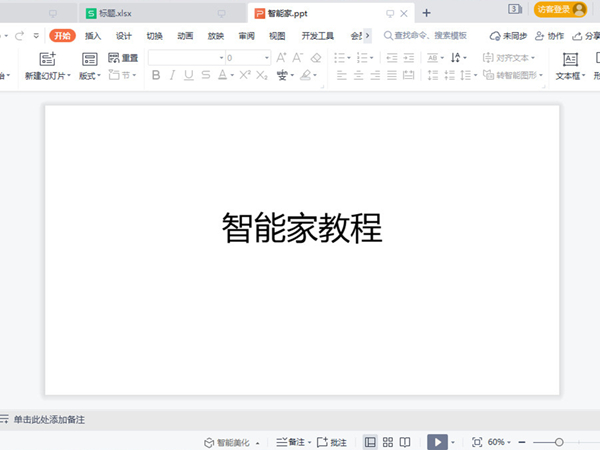
Task: Click the numbered list icon
Action: point(362,58)
